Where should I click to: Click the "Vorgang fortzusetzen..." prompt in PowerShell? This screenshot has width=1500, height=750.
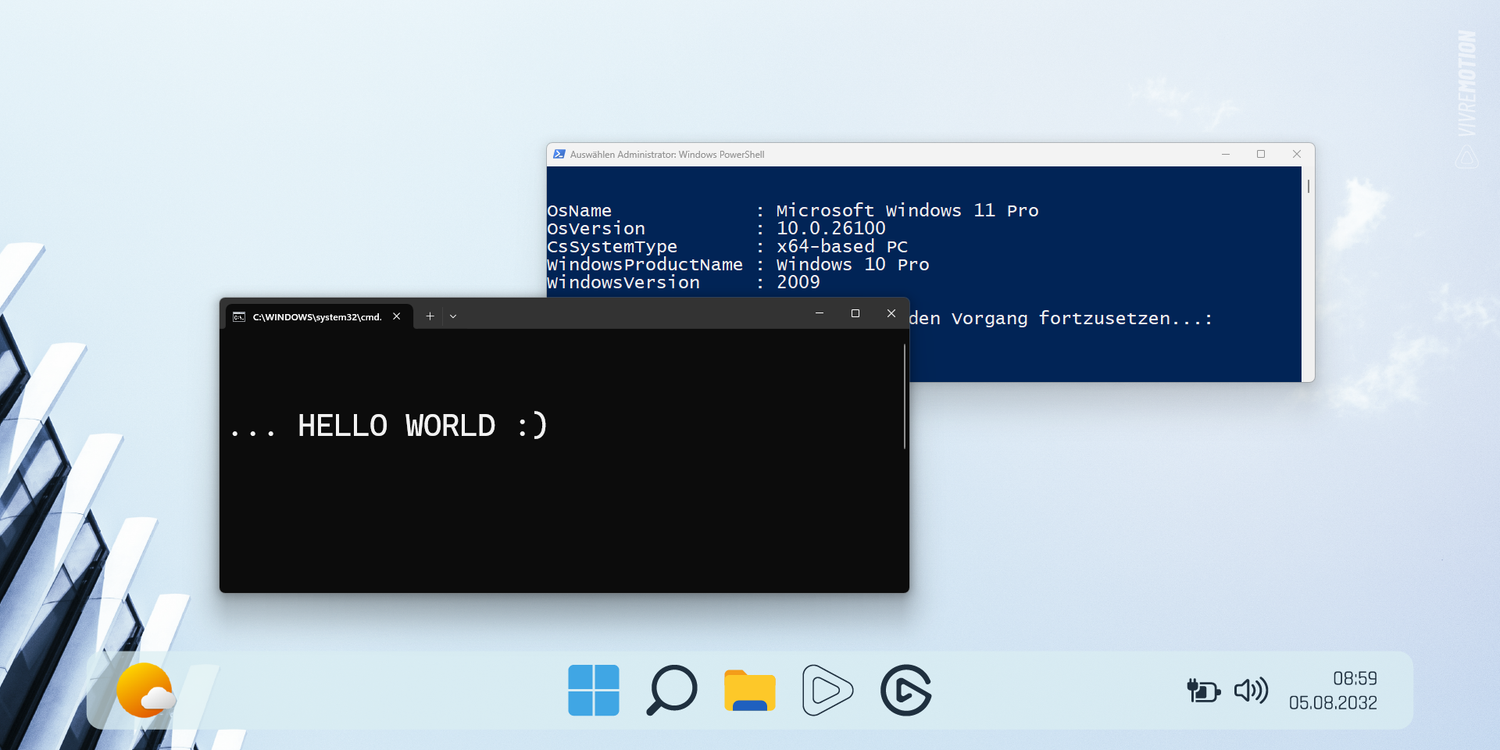pos(1082,319)
